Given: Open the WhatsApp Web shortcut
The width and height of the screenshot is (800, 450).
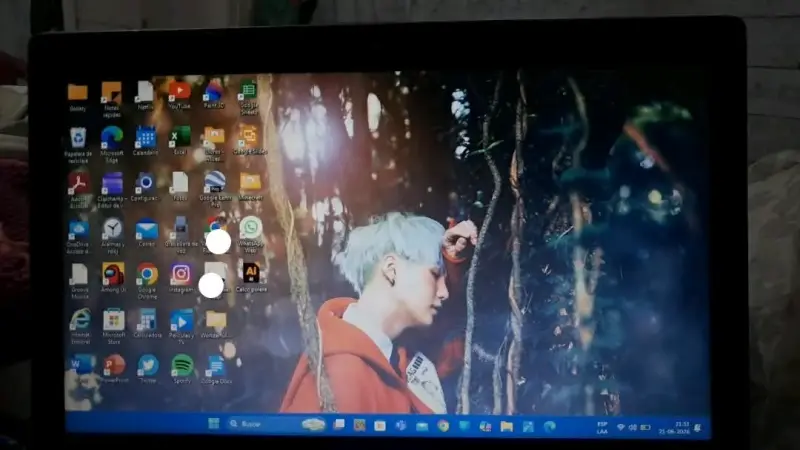Looking at the screenshot, I should point(251,235).
